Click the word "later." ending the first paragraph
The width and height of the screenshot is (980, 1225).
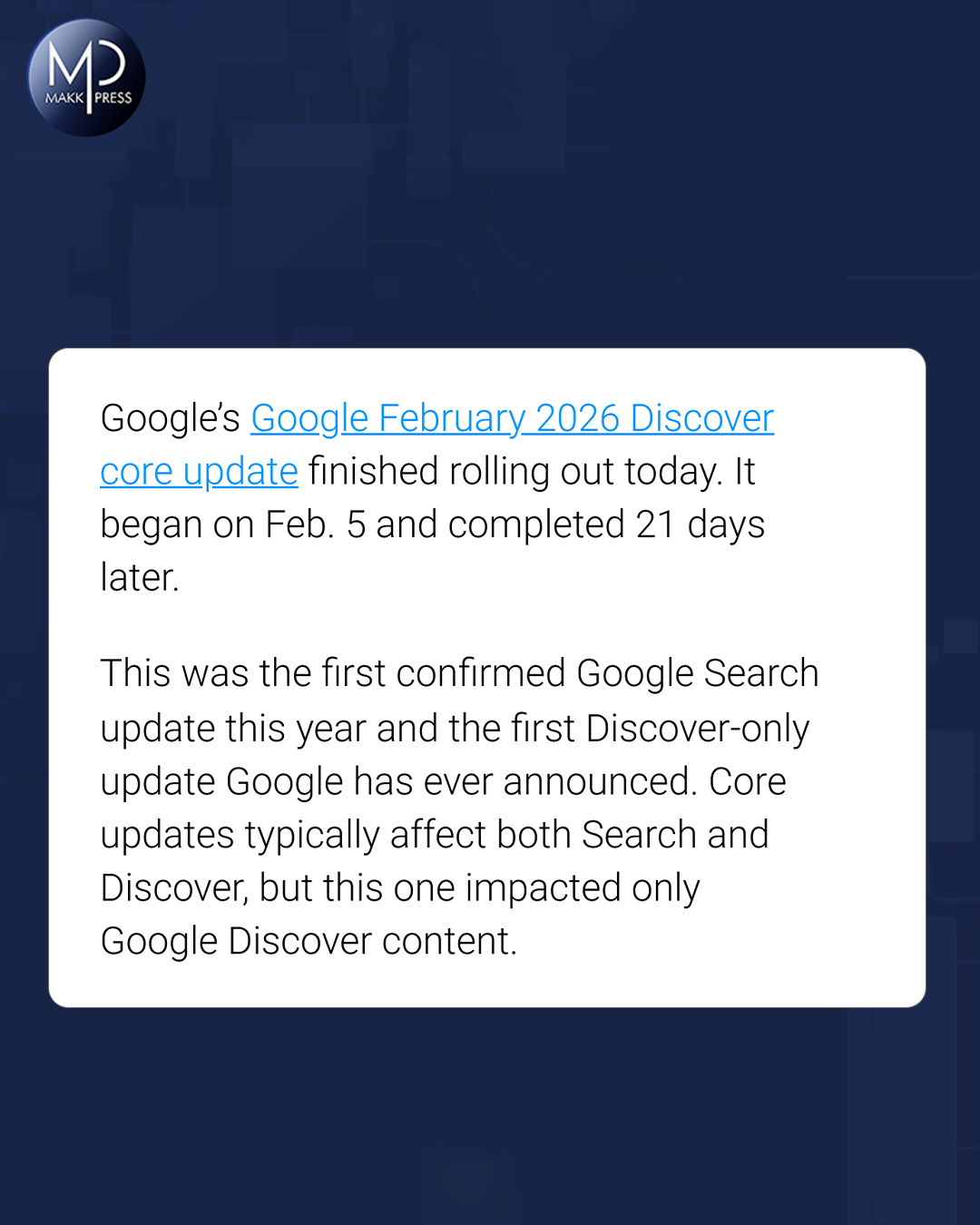click(140, 578)
